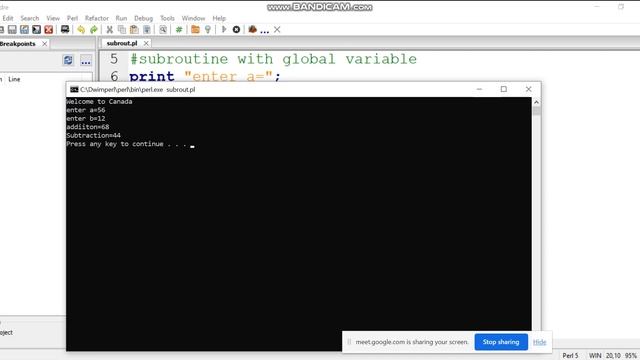The height and width of the screenshot is (360, 640).
Task: Open the Refactor menu
Action: click(97, 18)
